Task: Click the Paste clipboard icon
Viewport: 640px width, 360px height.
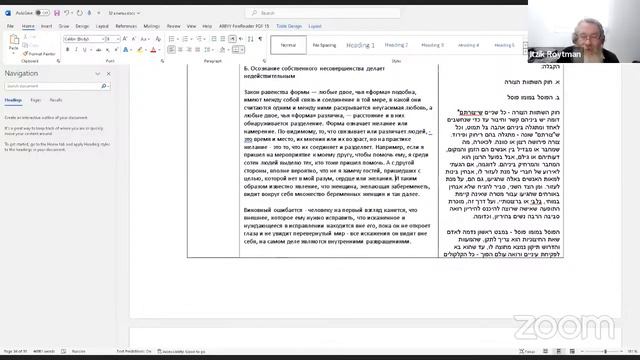Action: pos(14,40)
